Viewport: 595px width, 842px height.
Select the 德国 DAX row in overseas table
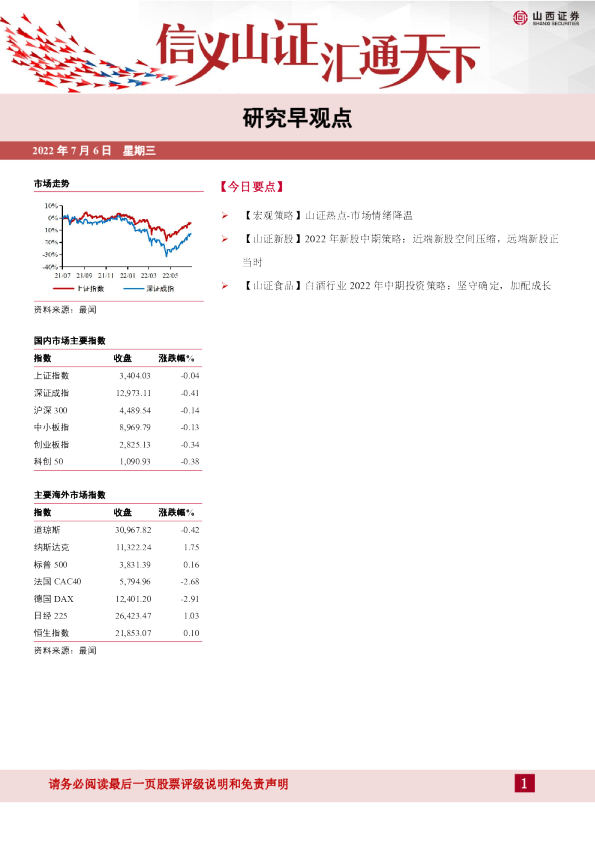[118, 599]
